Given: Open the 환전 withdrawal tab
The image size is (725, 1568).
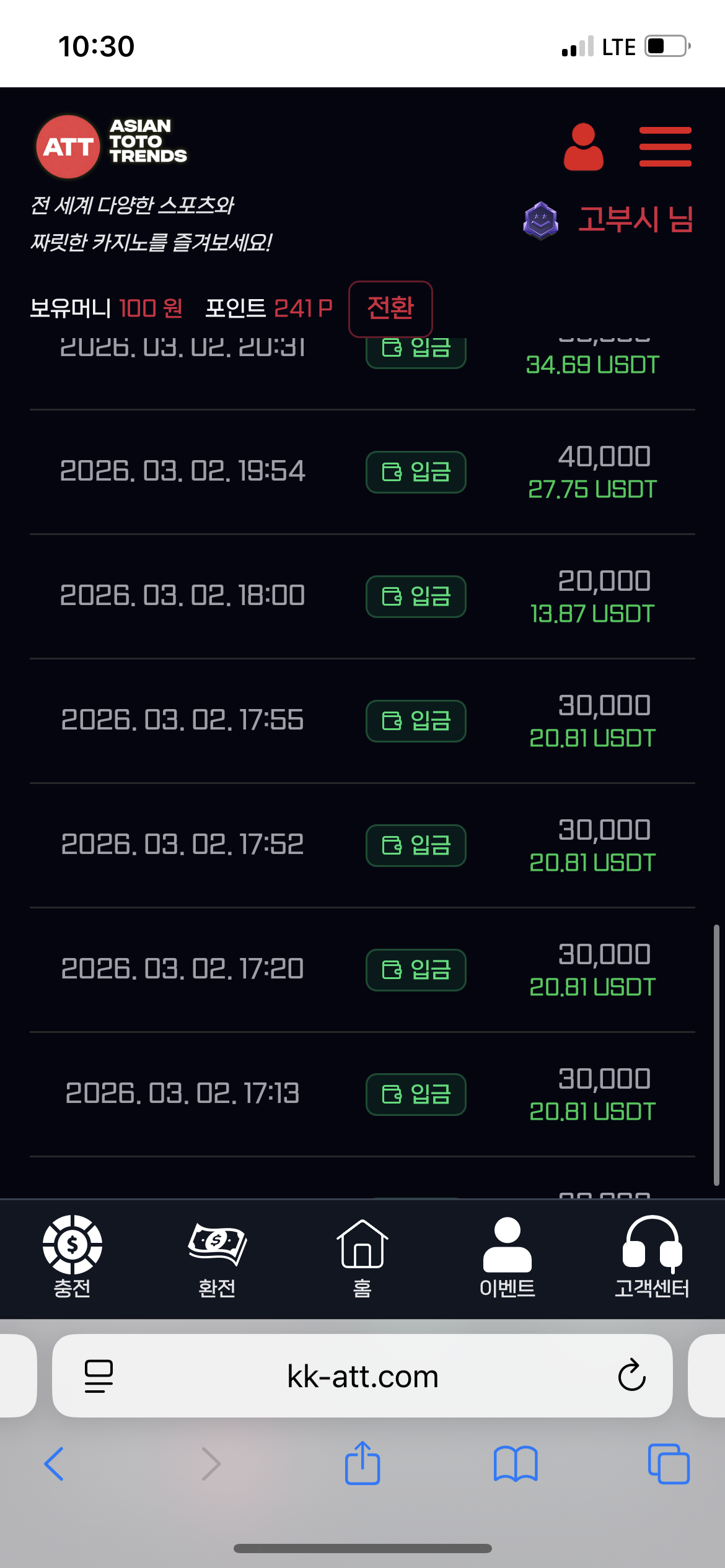Looking at the screenshot, I should 217,1257.
